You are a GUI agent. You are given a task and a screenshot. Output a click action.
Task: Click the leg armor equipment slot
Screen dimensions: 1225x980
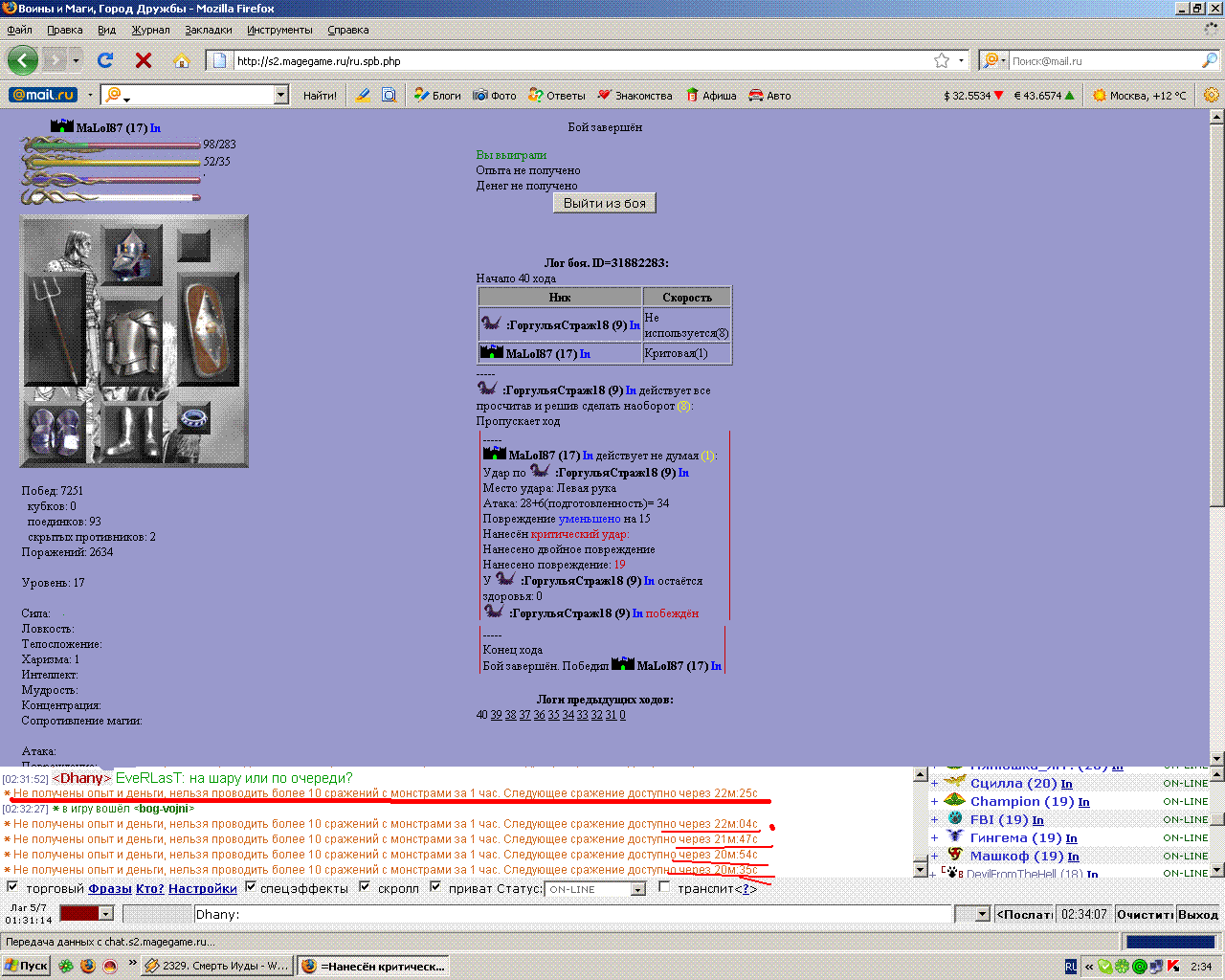point(131,432)
